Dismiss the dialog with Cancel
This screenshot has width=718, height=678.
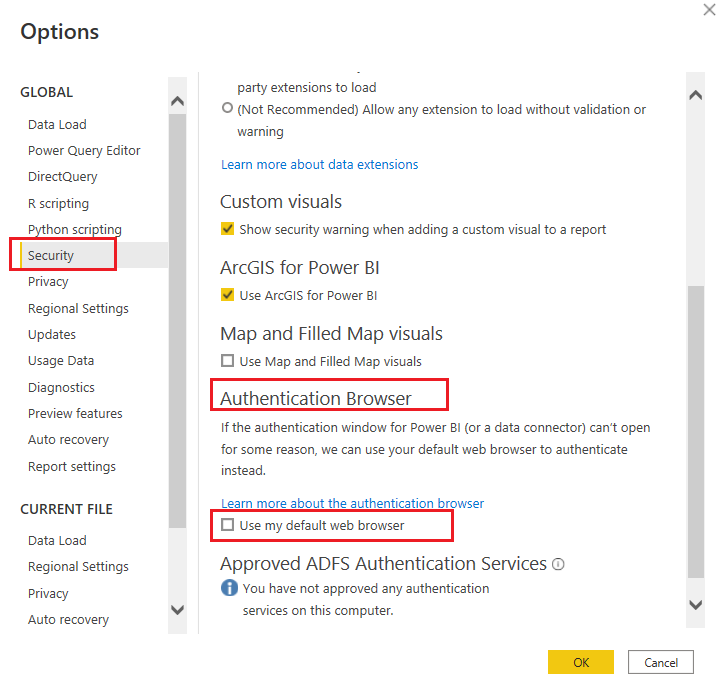[x=661, y=662]
